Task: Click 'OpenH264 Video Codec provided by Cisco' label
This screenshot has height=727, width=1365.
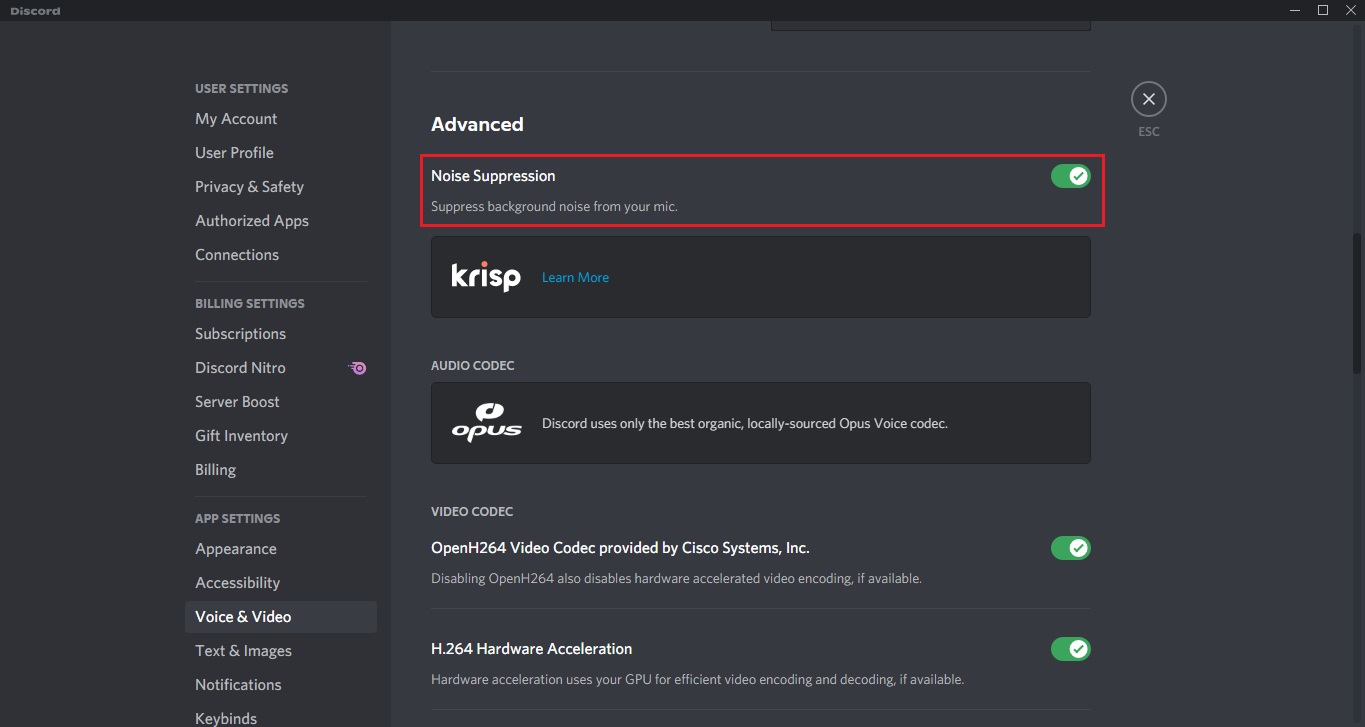Action: click(620, 548)
